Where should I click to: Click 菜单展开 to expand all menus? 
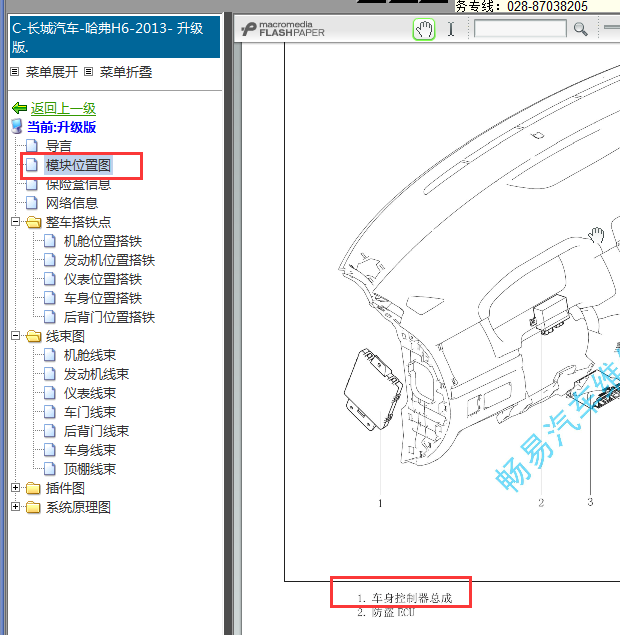[x=51, y=72]
